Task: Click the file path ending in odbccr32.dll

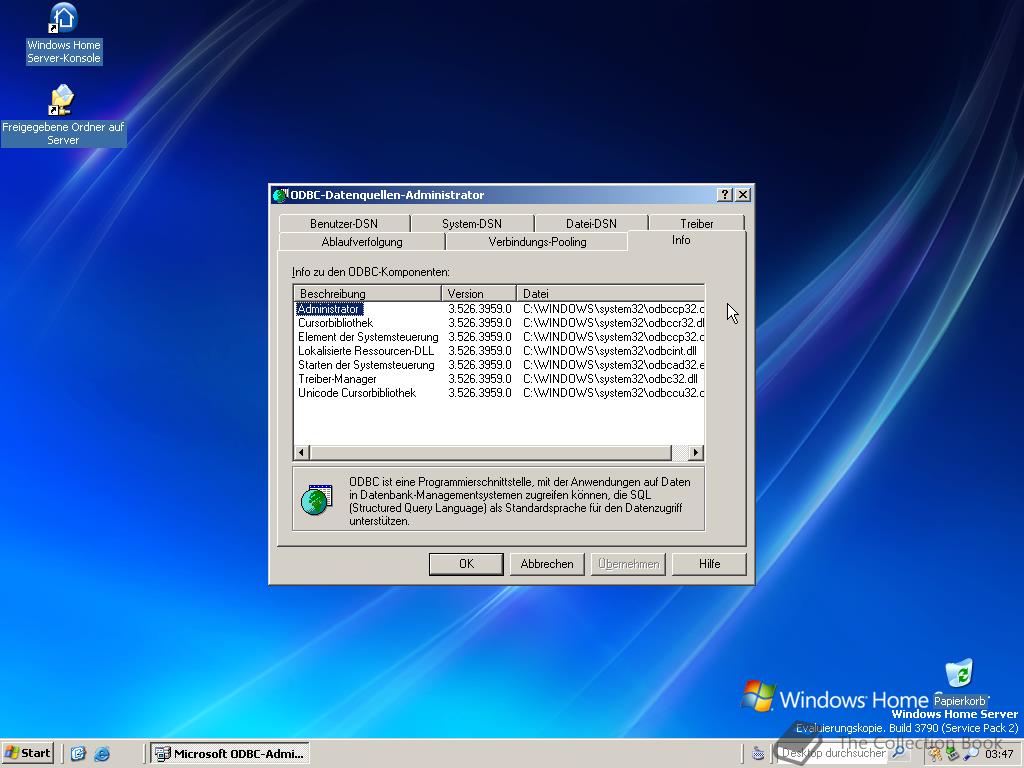Action: (613, 323)
